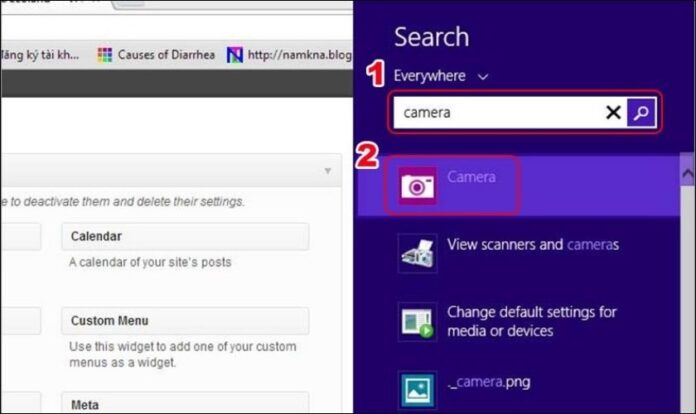Choose View scanners and cameras result text
The width and height of the screenshot is (696, 414).
[533, 245]
